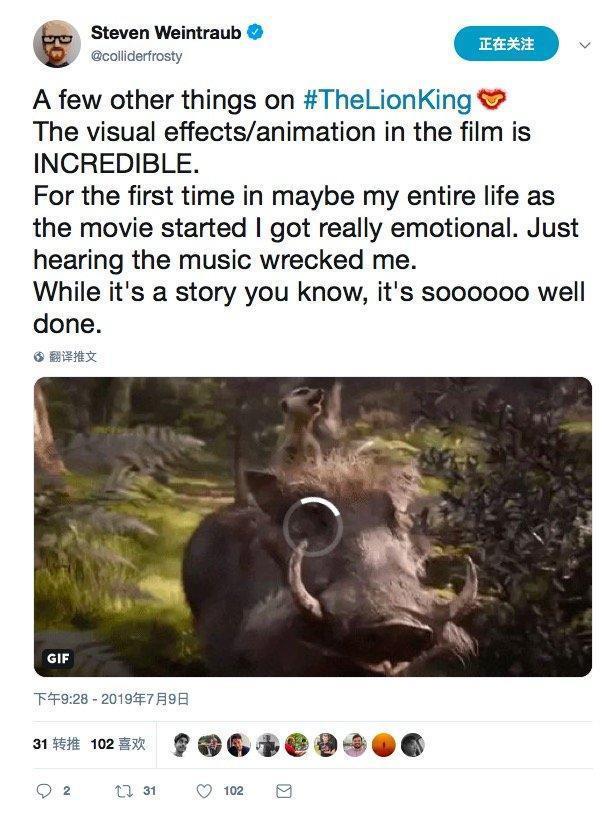Click the globe icon beside 翻译推文
Image resolution: width=615 pixels, height=822 pixels.
[x=39, y=357]
